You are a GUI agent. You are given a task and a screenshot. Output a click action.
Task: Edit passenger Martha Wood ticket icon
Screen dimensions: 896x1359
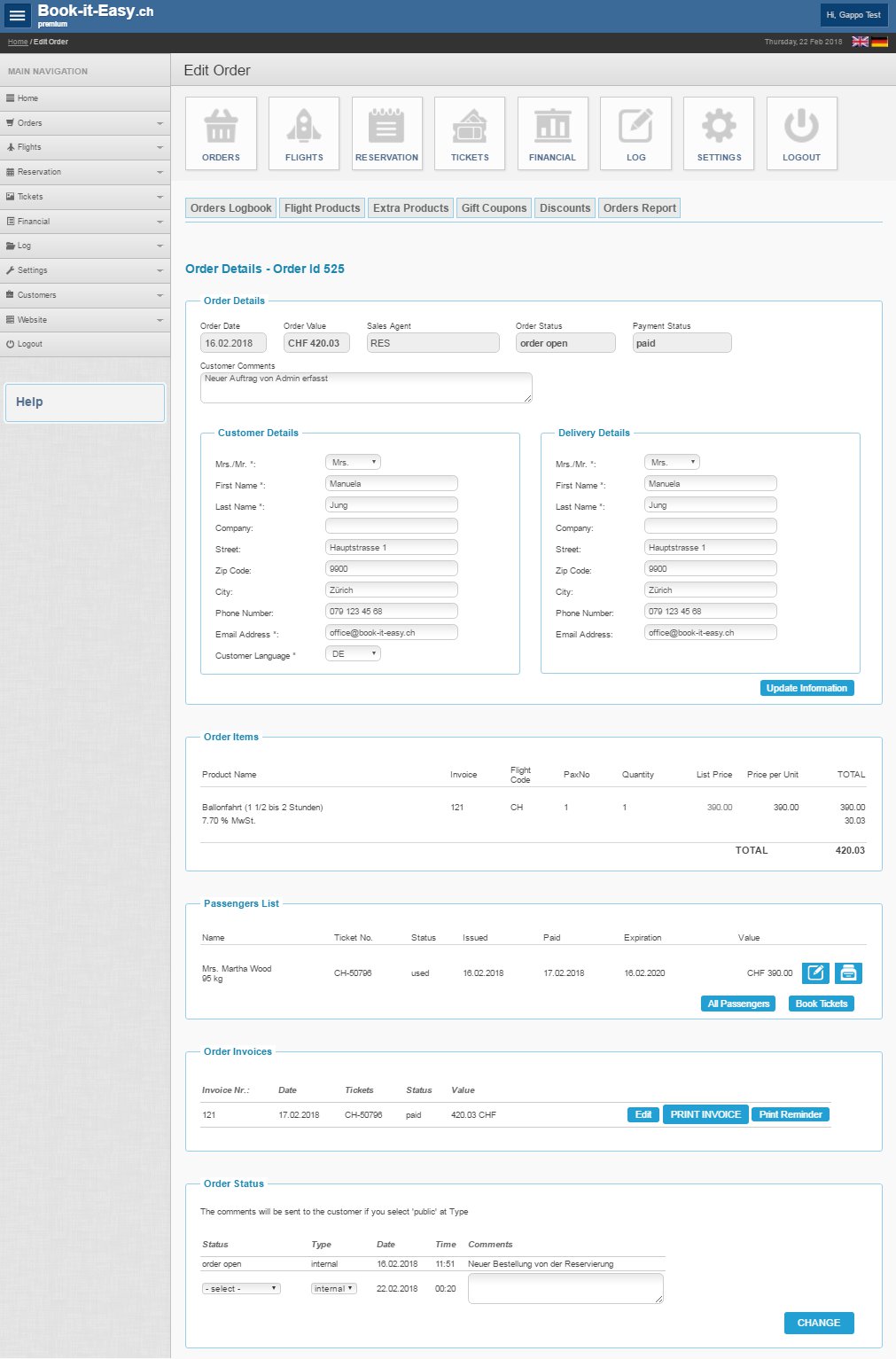click(815, 973)
